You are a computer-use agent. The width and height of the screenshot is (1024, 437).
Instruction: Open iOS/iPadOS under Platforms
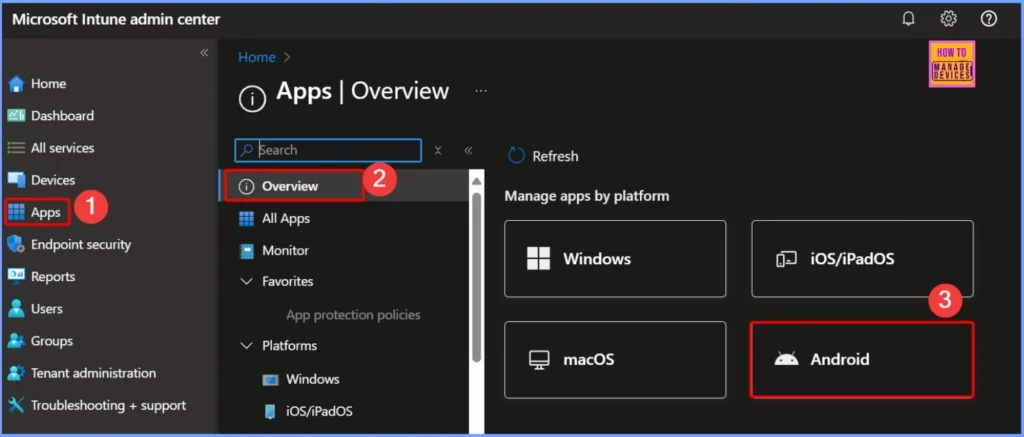click(x=319, y=412)
